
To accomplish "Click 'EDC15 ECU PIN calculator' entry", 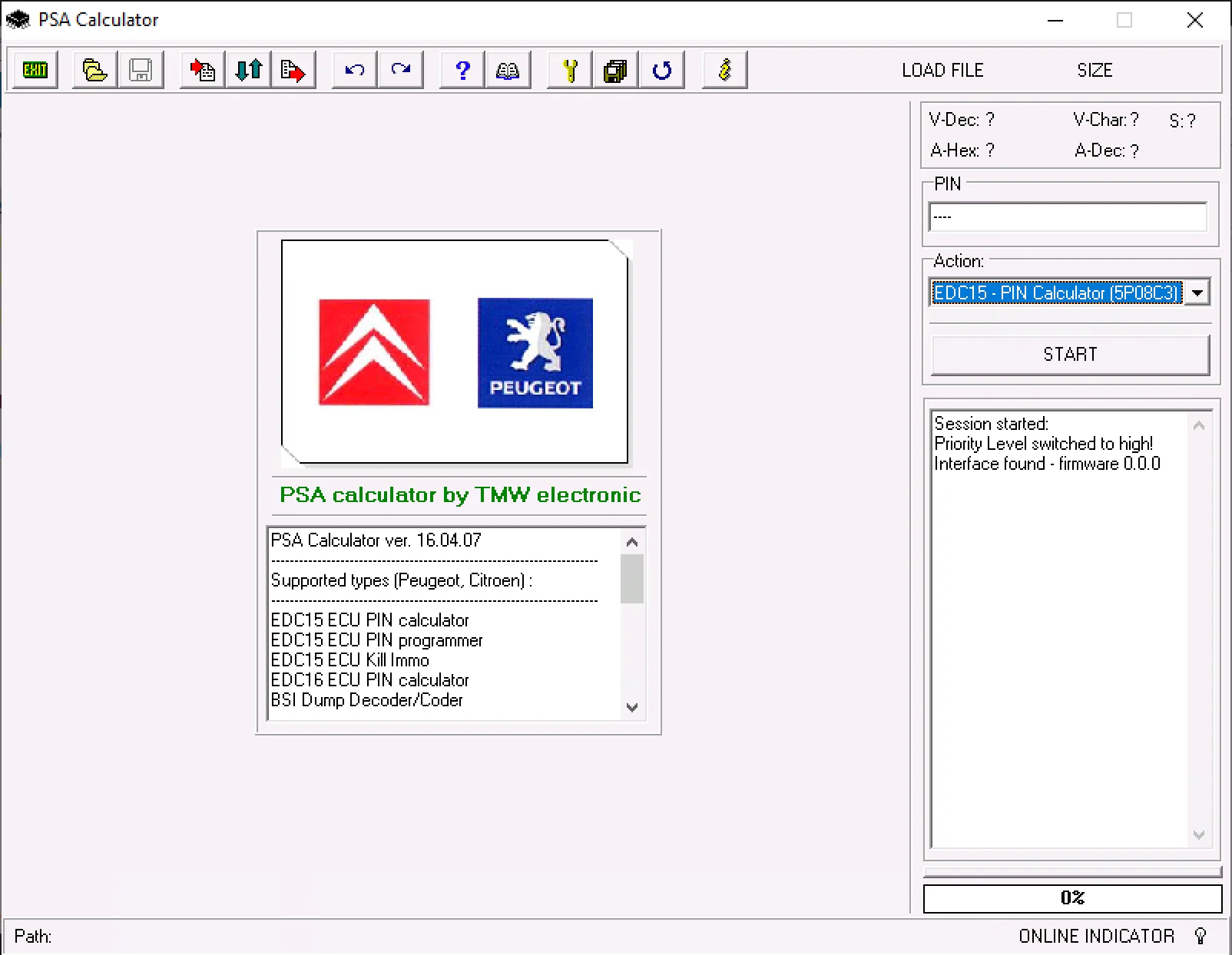I will [369, 620].
